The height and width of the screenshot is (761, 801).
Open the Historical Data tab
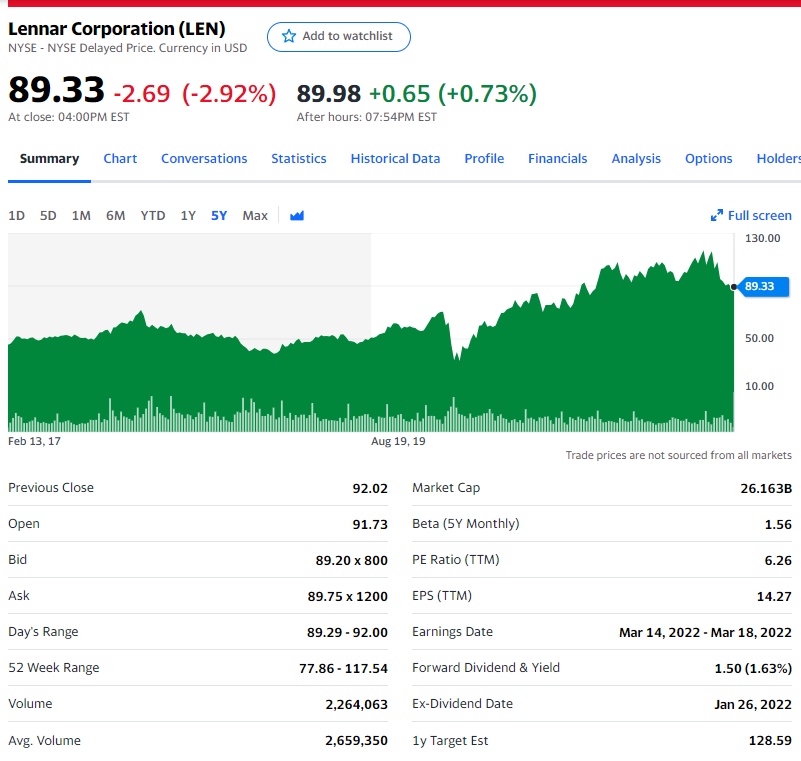coord(395,159)
